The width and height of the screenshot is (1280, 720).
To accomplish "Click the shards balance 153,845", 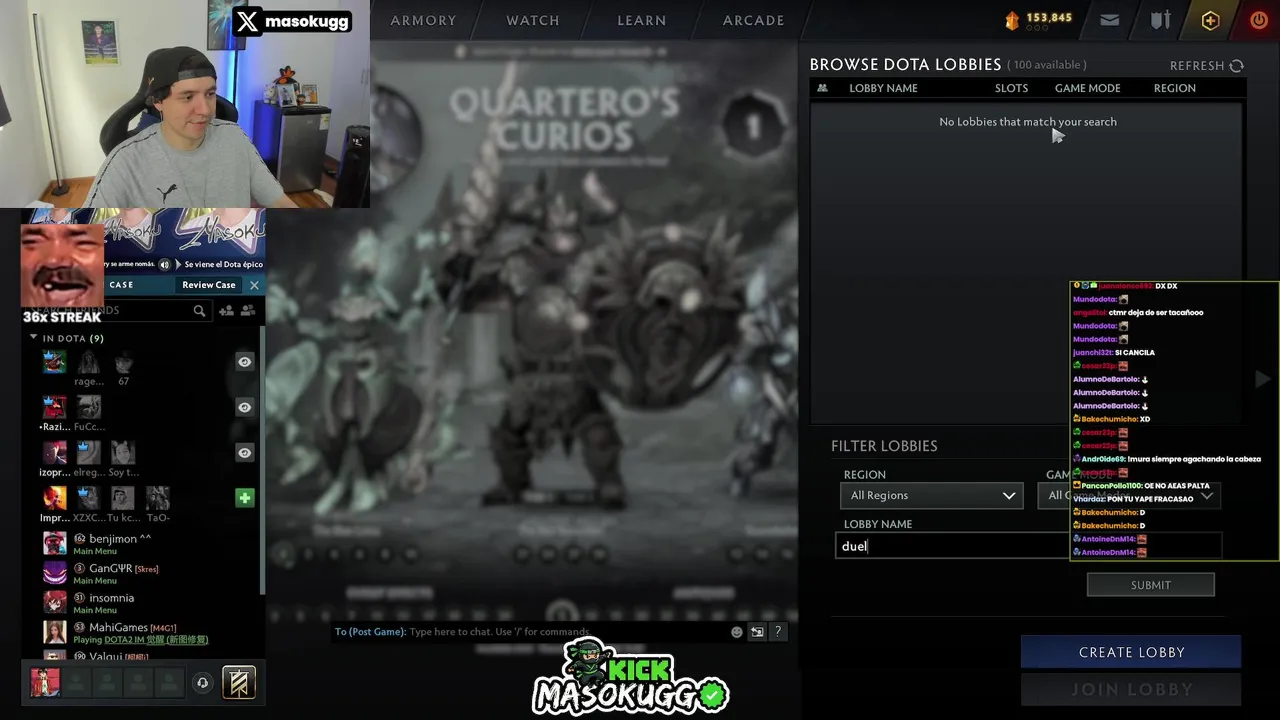I will coord(1049,18).
